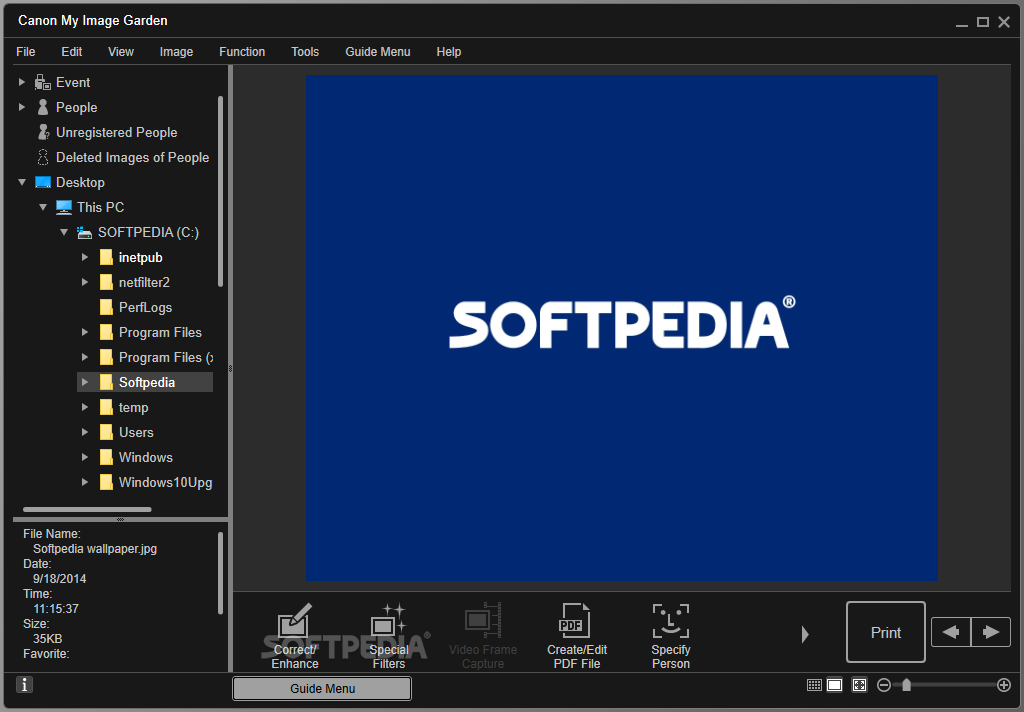The image size is (1024, 712).
Task: Collapse the SOFTPEDIA (C:) drive node
Action: [63, 233]
